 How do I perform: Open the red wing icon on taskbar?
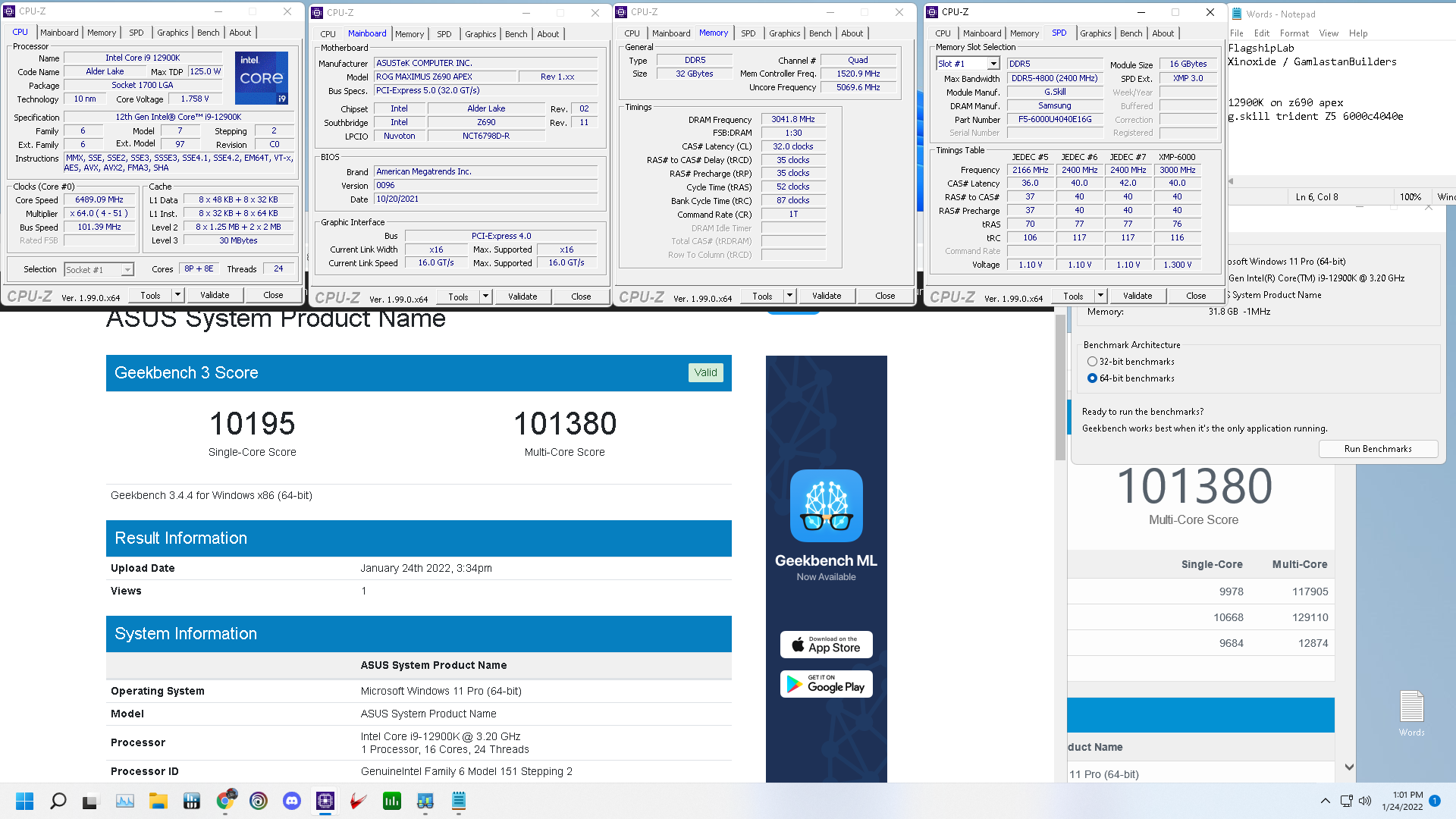[359, 801]
